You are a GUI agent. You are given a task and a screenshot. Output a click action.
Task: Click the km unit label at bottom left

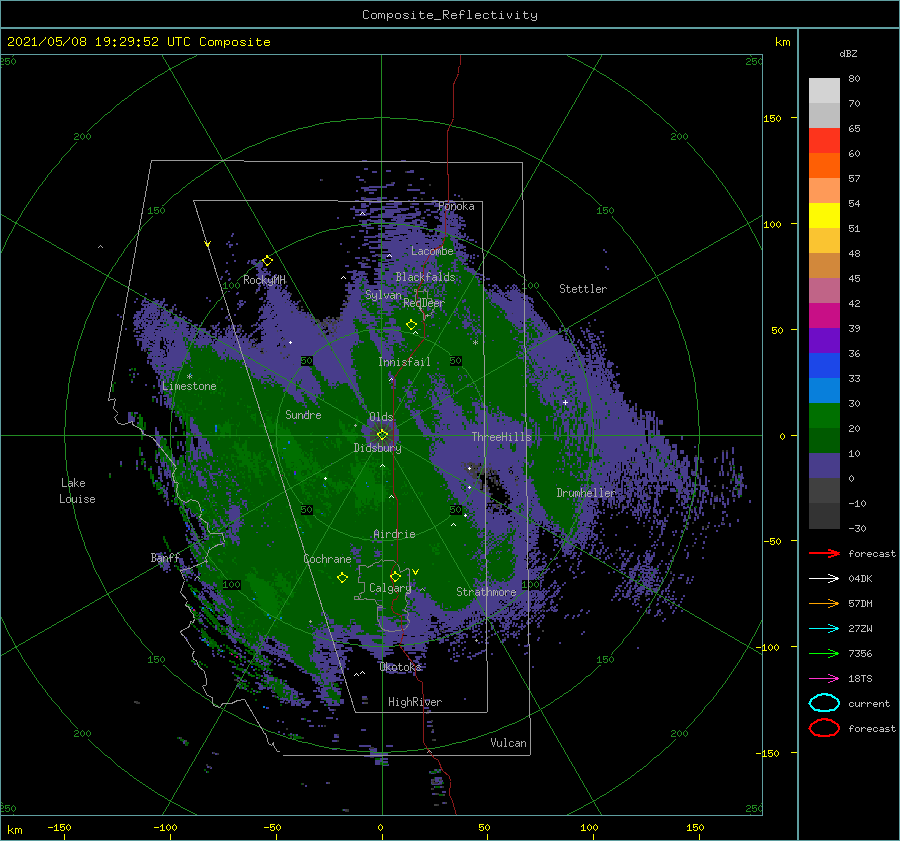point(14,830)
